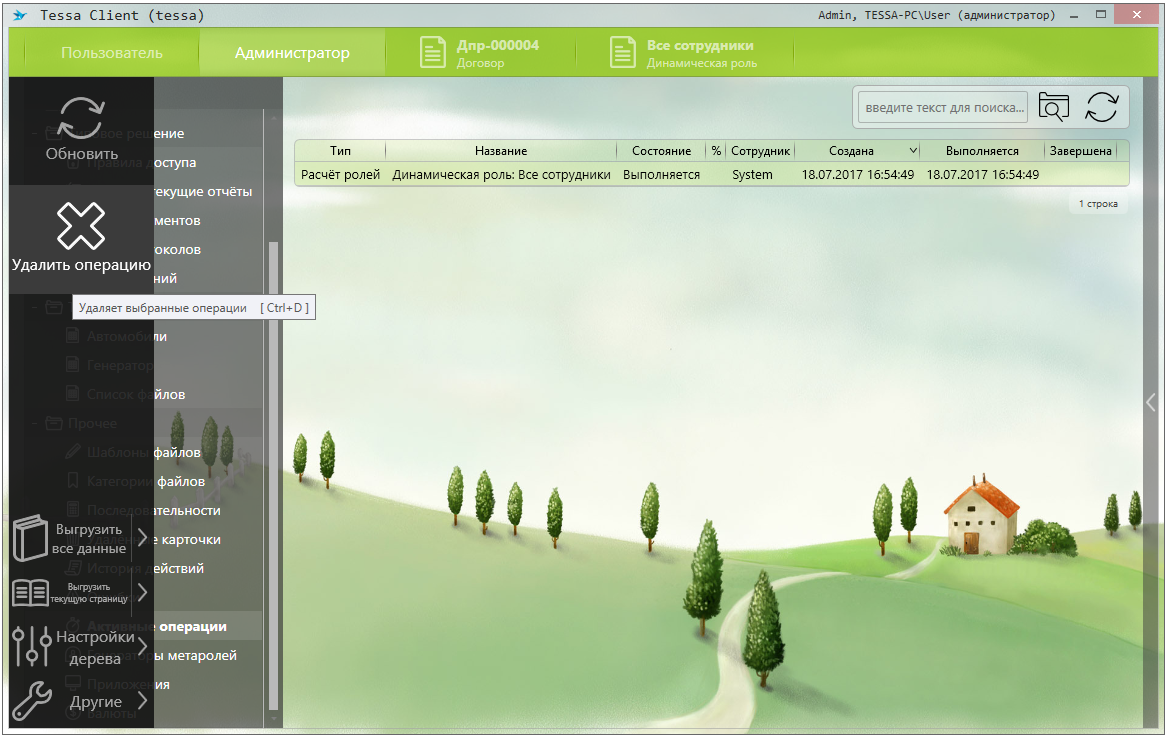Open Настройки дерева via its sliders icon

tap(31, 645)
